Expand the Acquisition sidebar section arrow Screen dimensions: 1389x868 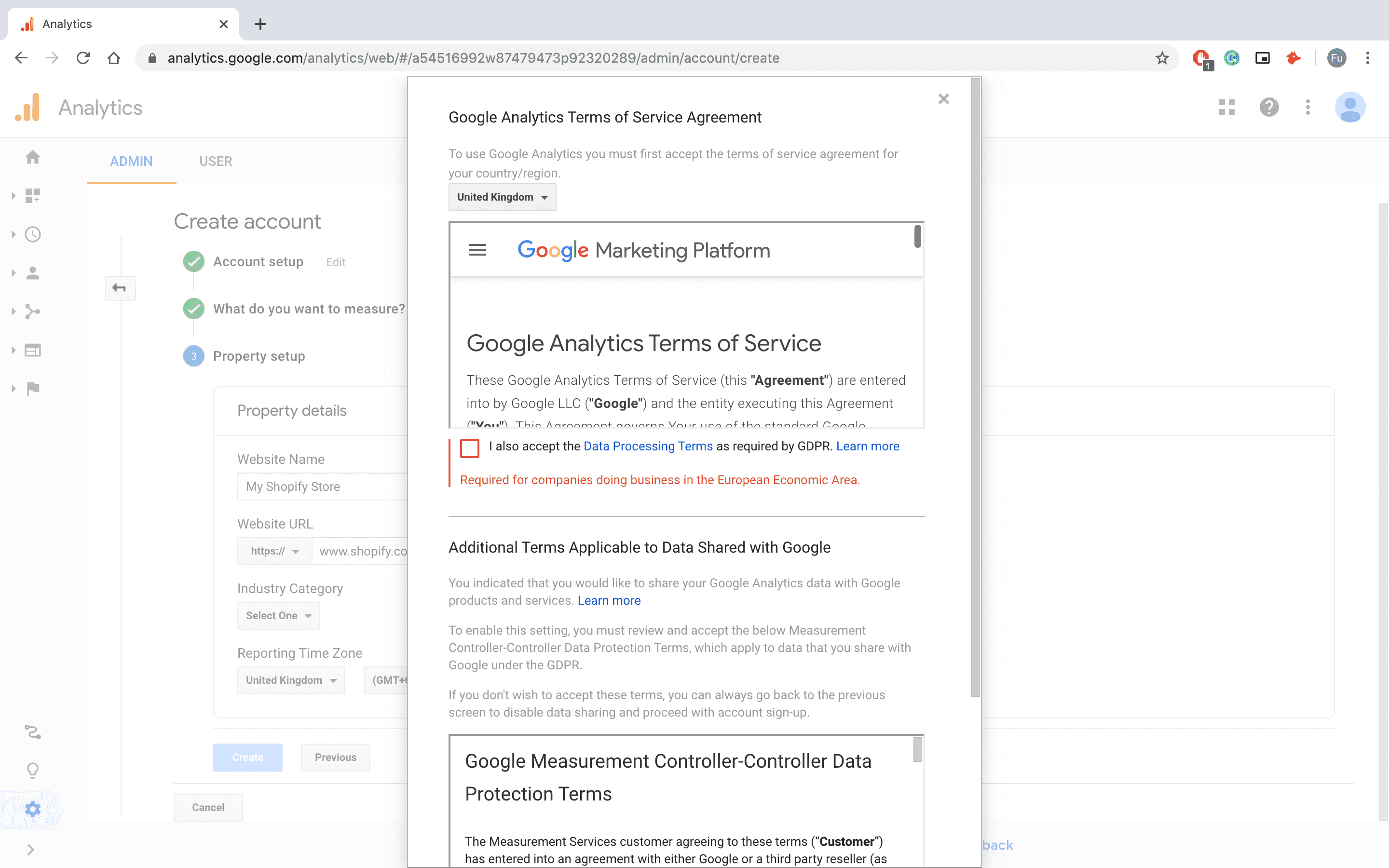tap(13, 312)
